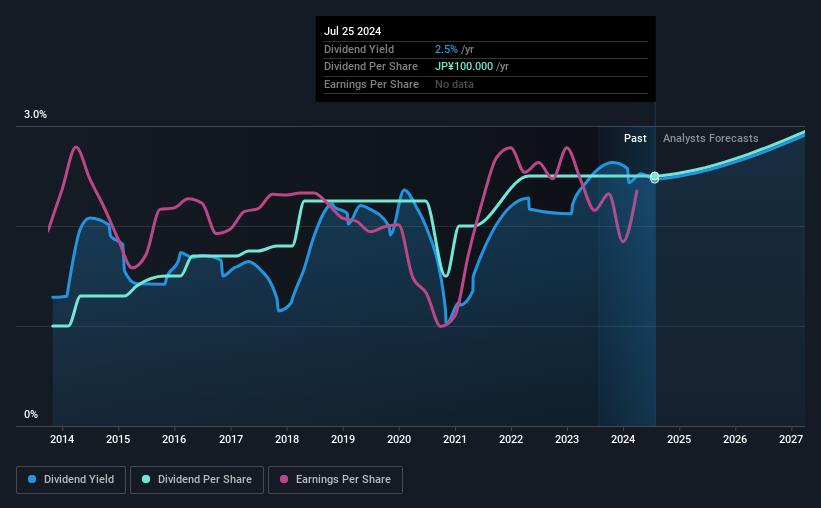Click the 2026 x-axis year label
Image resolution: width=821 pixels, height=508 pixels.
(735, 439)
